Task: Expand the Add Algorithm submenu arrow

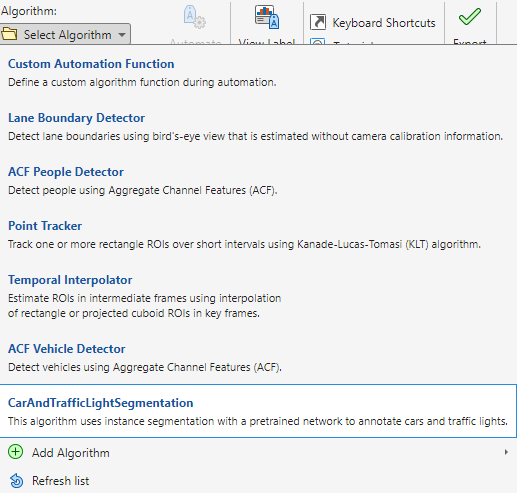Action: click(x=506, y=452)
